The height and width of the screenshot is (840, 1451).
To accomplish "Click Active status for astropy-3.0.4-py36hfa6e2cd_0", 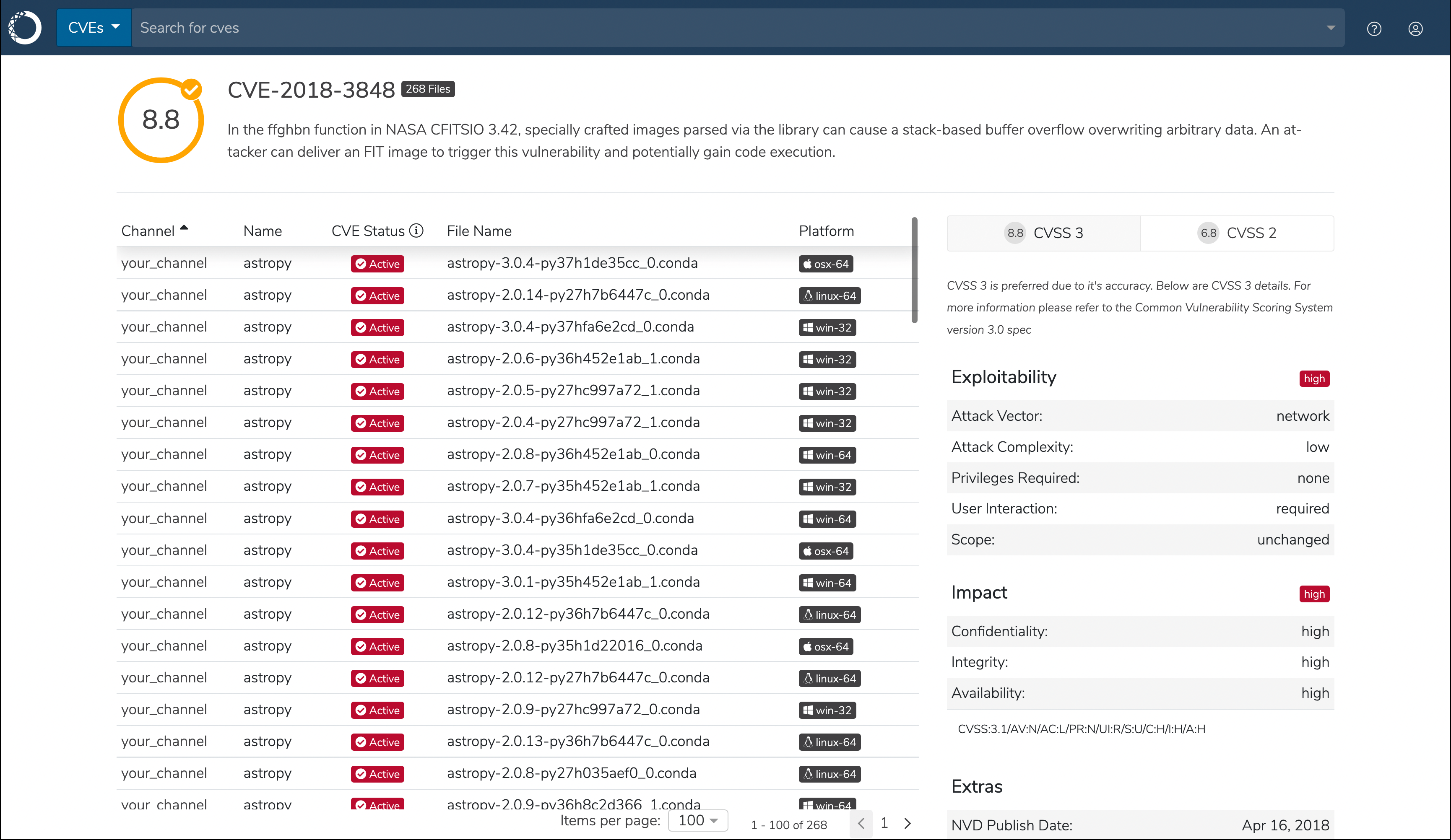I will point(377,519).
